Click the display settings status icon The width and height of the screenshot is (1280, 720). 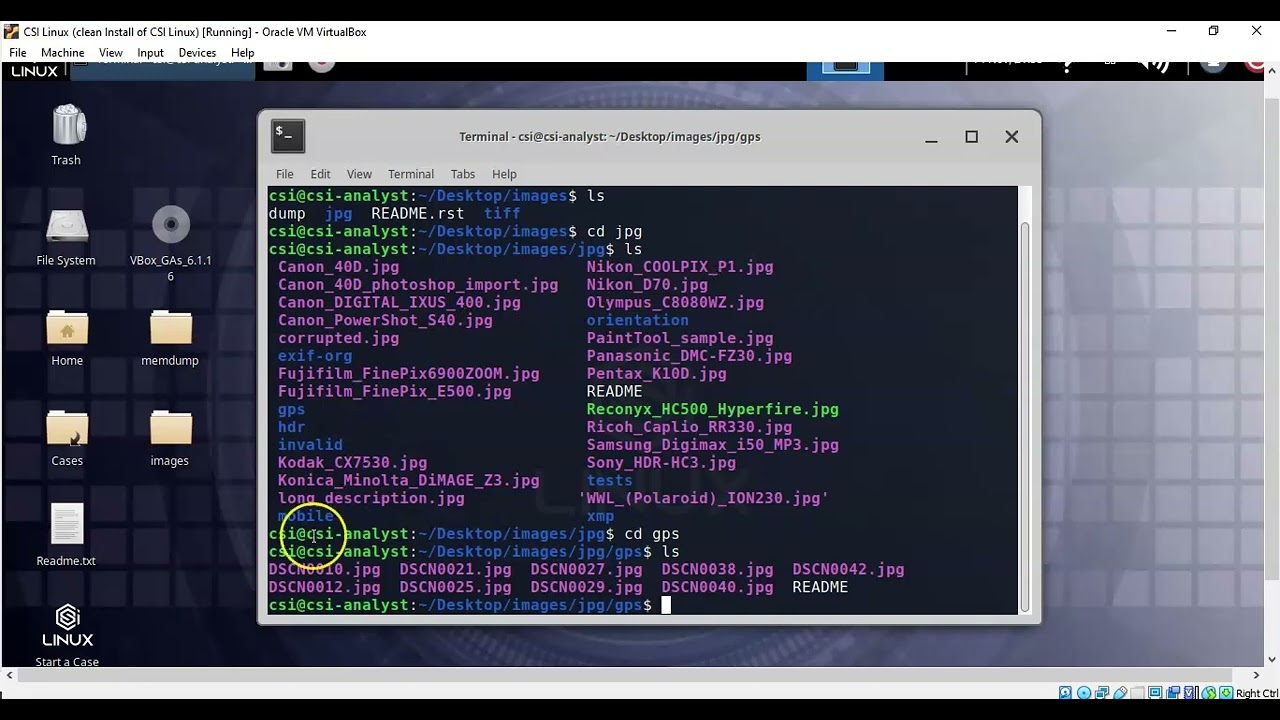click(1155, 693)
